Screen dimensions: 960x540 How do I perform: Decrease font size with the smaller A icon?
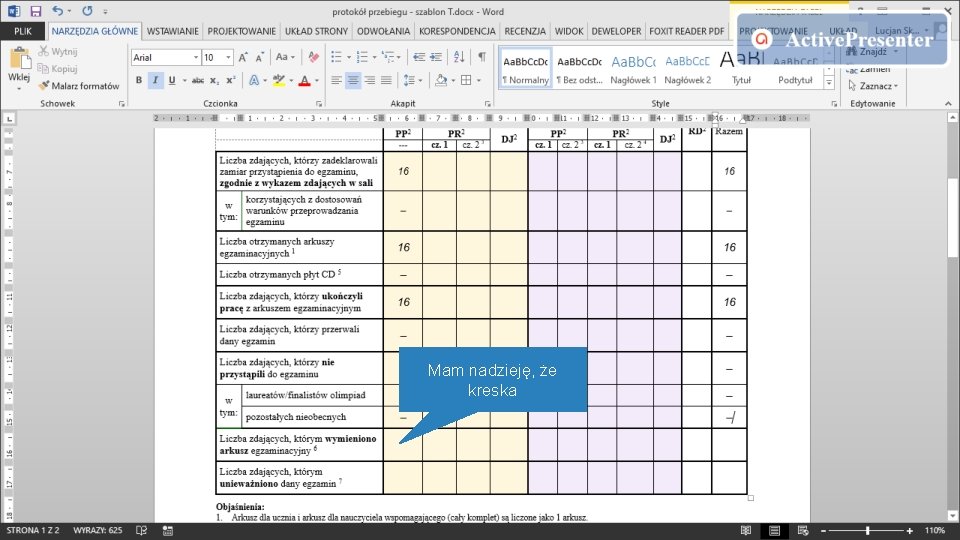click(x=260, y=57)
